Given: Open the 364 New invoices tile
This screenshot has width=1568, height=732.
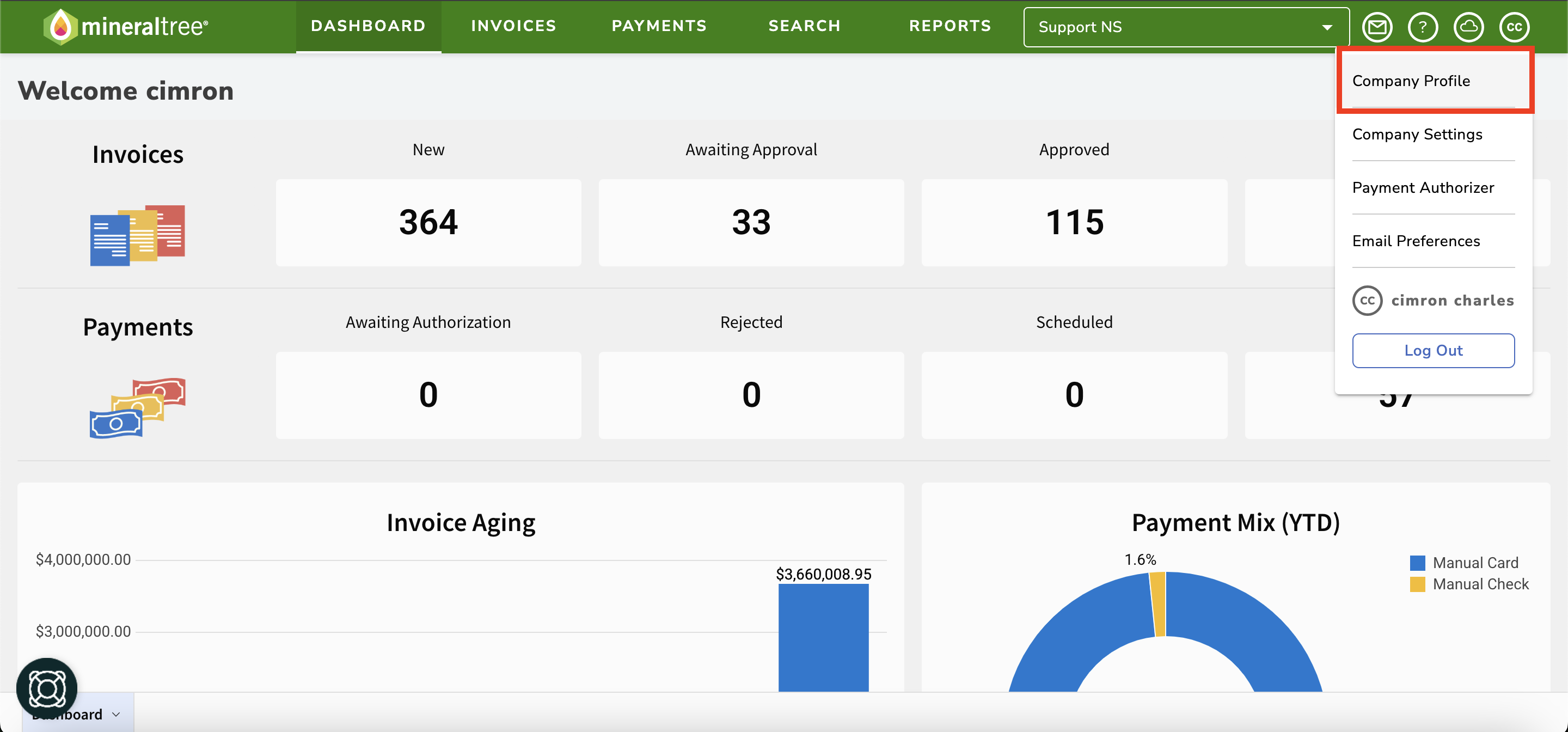Looking at the screenshot, I should [x=428, y=222].
